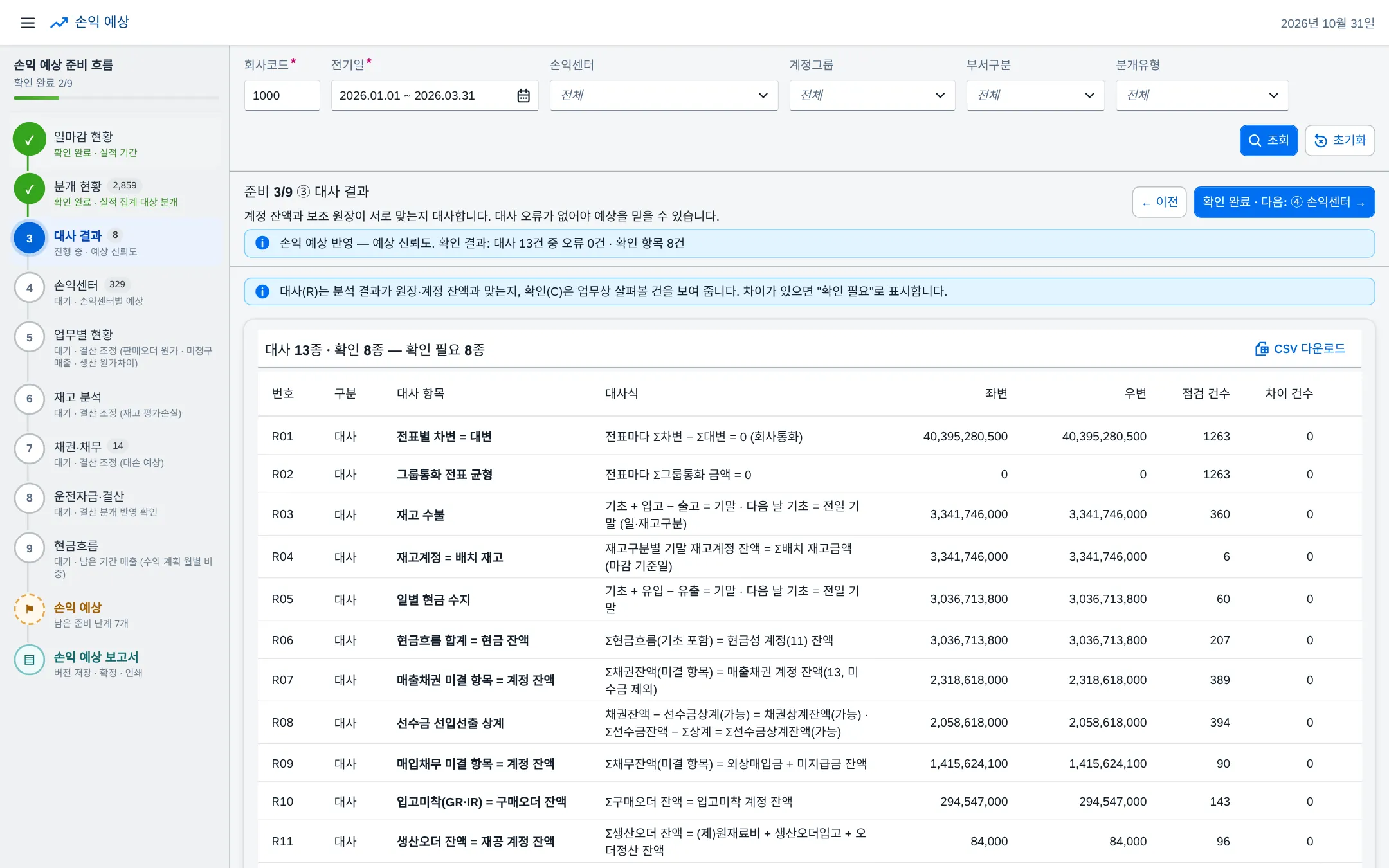
Task: Click the green check circle for 분개 현황
Action: (30, 189)
